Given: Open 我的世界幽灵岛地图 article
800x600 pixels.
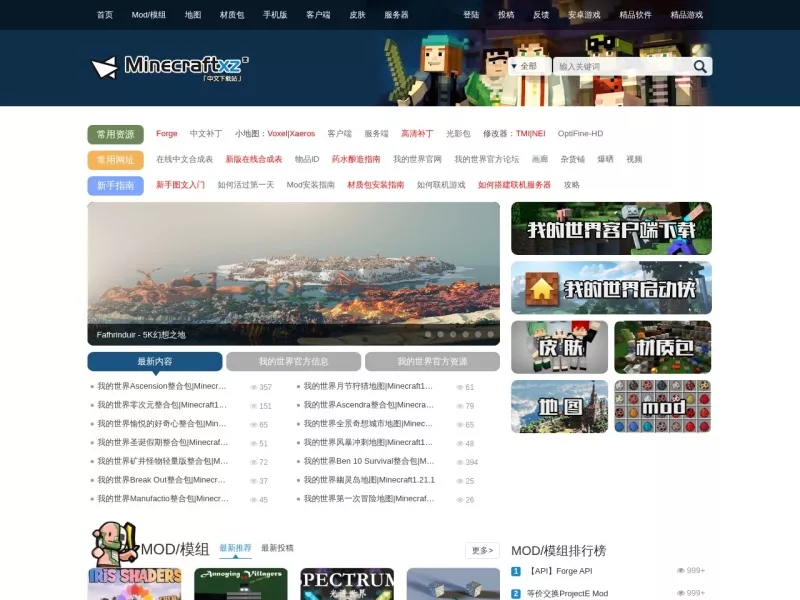Looking at the screenshot, I should tap(369, 480).
